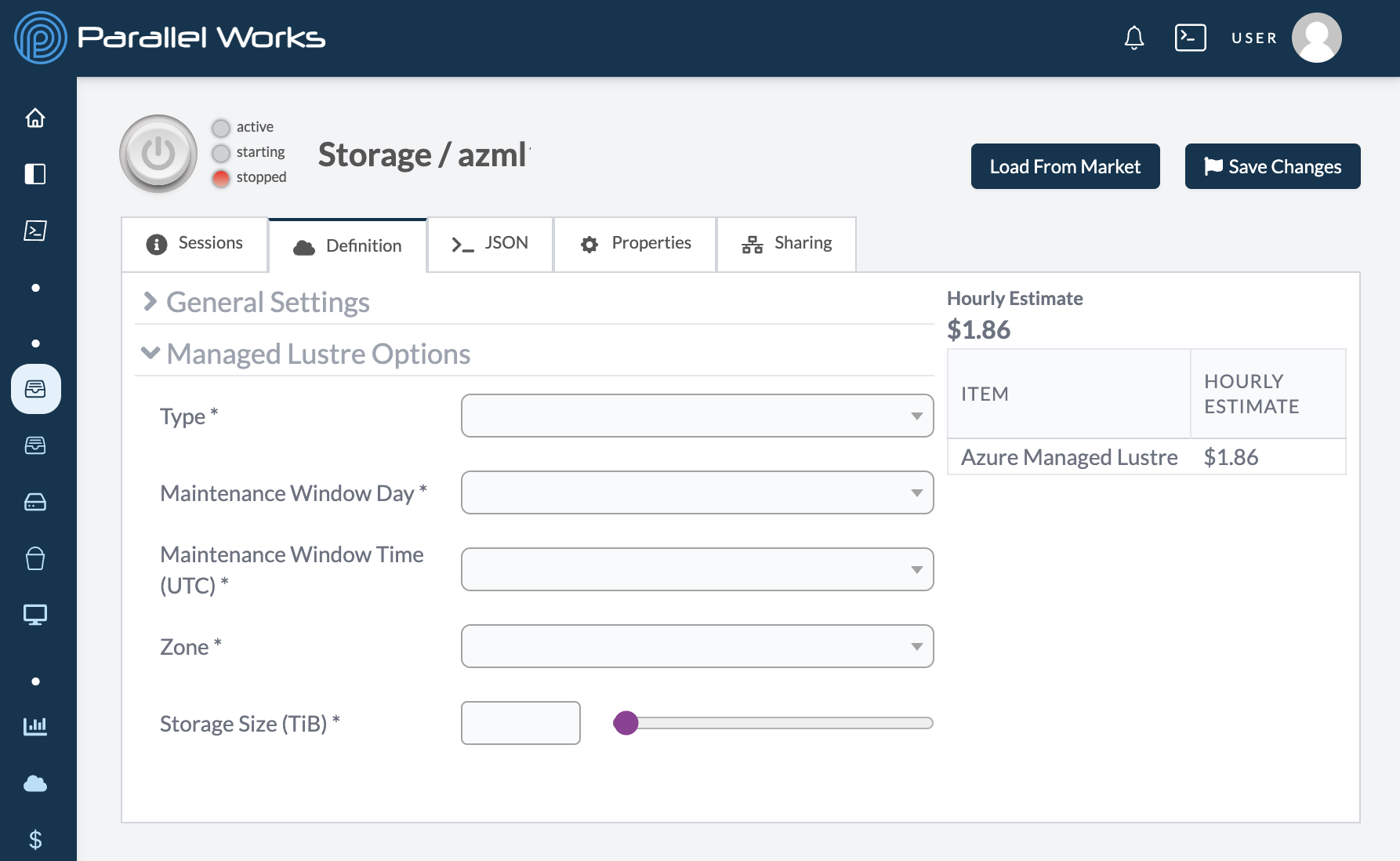The height and width of the screenshot is (861, 1400).
Task: Click the HOURLY ESTIMATE column header
Action: [x=1268, y=394]
